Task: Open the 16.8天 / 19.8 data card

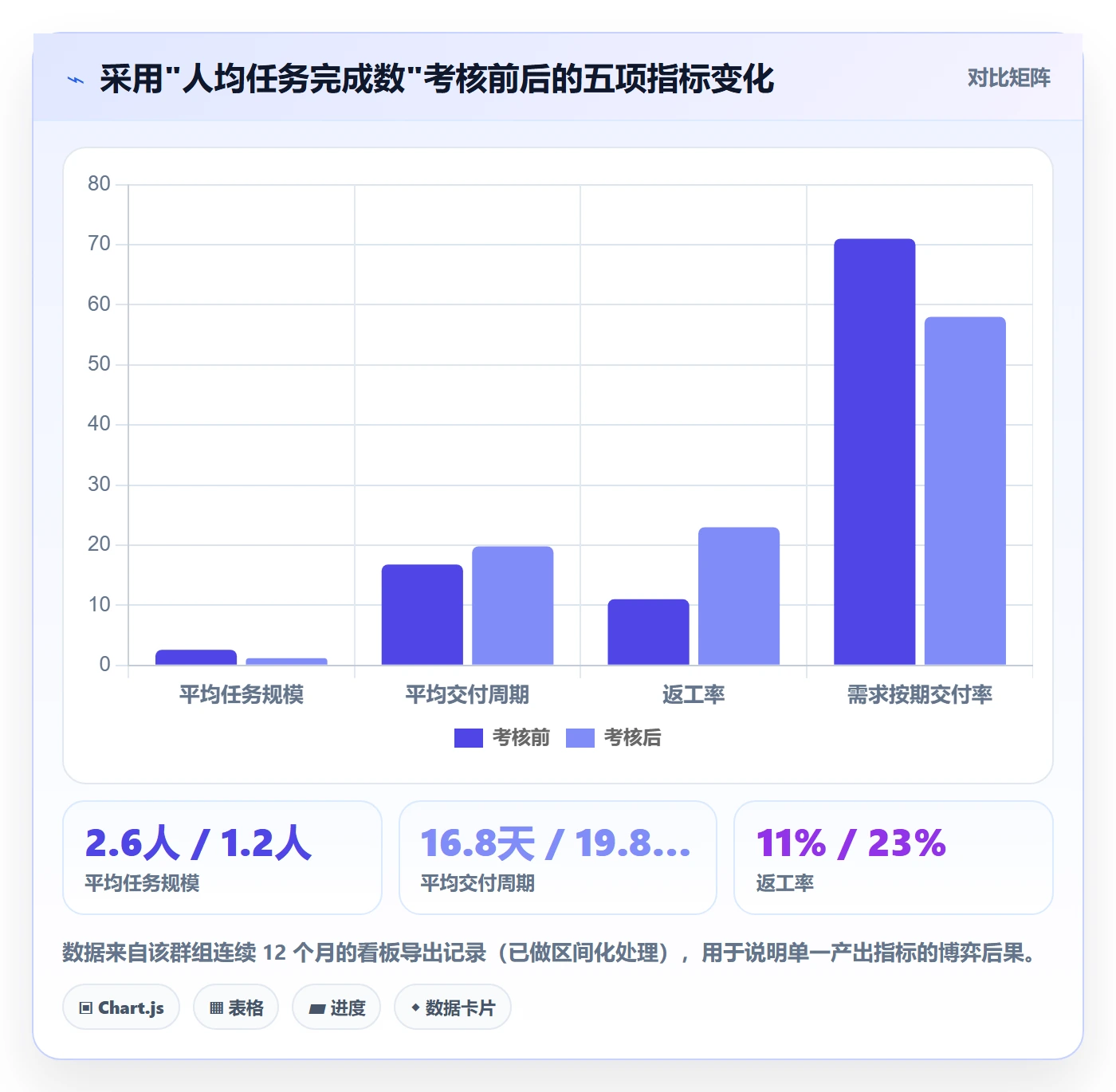Action: (x=558, y=858)
